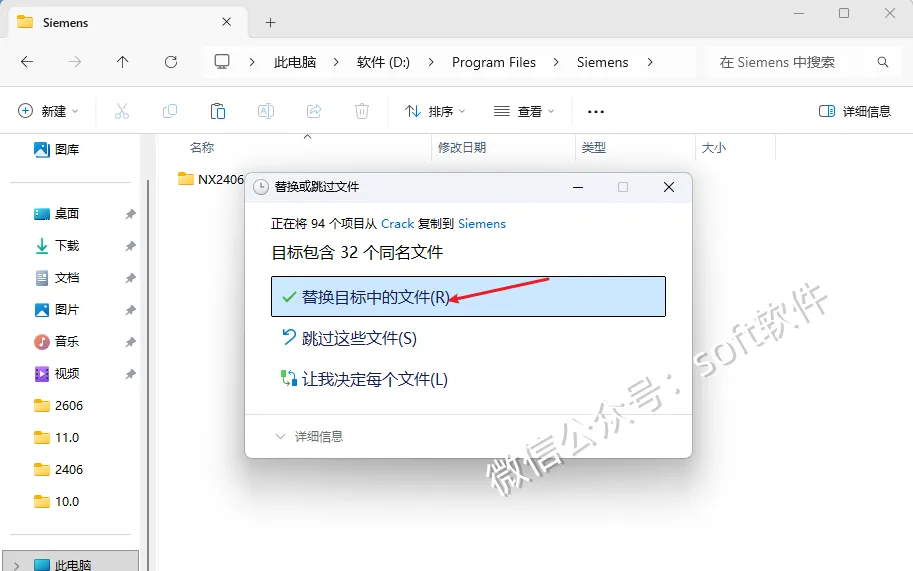Screen dimensions: 913x571
Task: Click the search magnifier icon
Action: pos(883,62)
